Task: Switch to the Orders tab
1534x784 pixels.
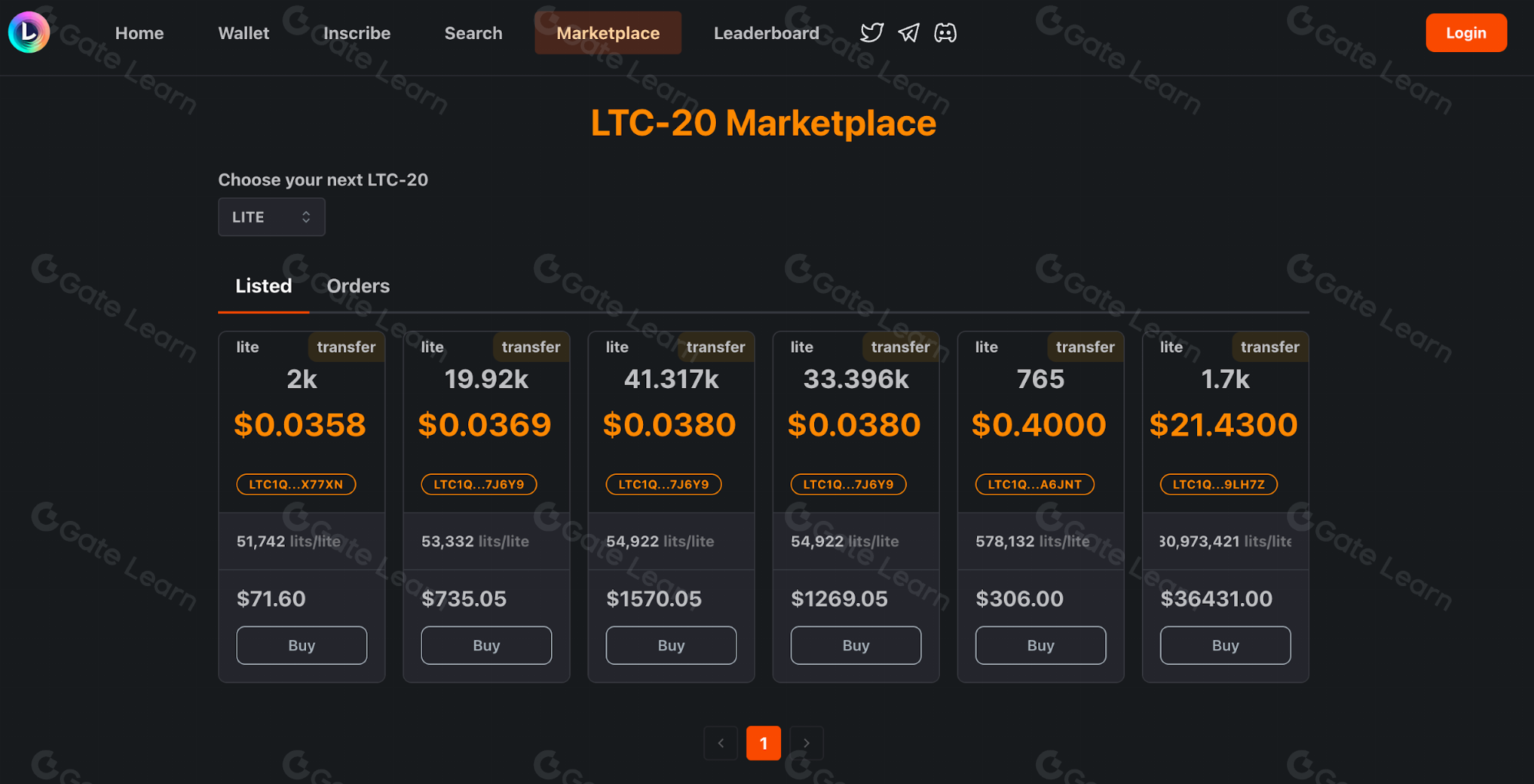Action: [x=358, y=286]
